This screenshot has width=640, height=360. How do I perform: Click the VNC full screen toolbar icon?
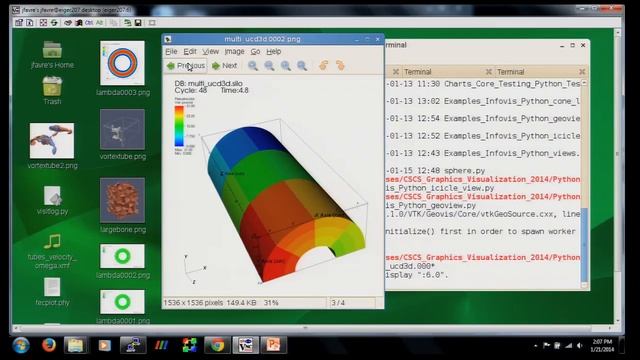pos(43,23)
